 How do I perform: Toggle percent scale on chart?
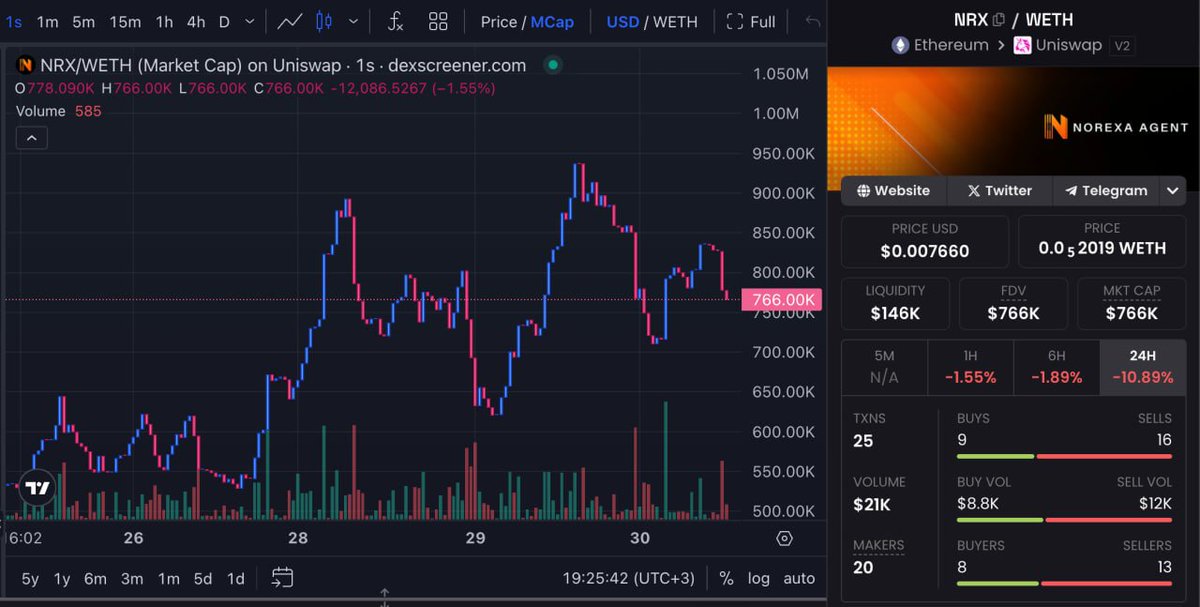(x=726, y=578)
